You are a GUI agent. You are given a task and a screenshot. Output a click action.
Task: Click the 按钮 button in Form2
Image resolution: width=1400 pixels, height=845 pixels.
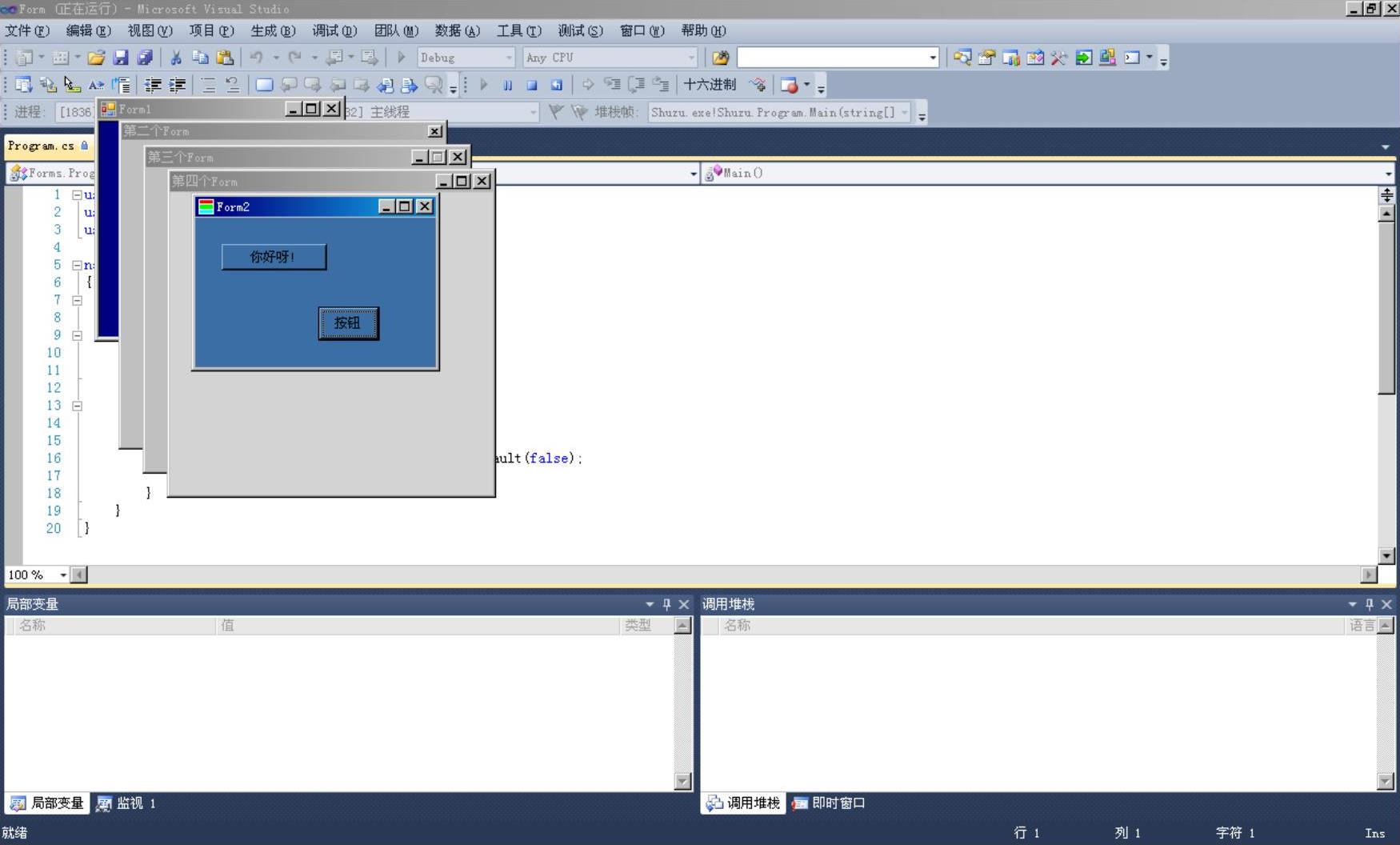pos(348,323)
